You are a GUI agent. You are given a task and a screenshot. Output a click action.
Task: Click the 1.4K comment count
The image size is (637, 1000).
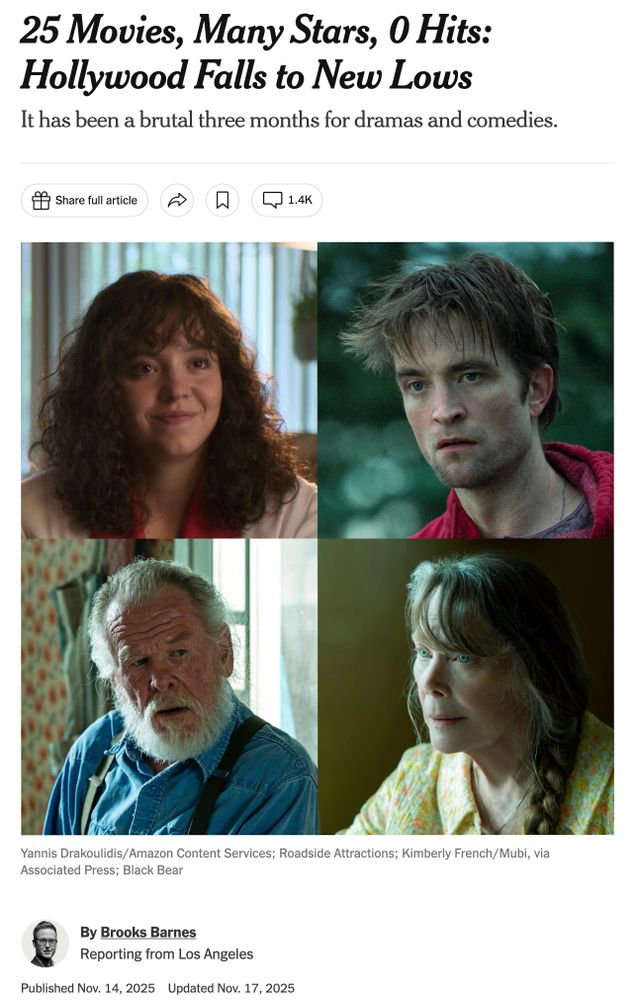[x=300, y=200]
